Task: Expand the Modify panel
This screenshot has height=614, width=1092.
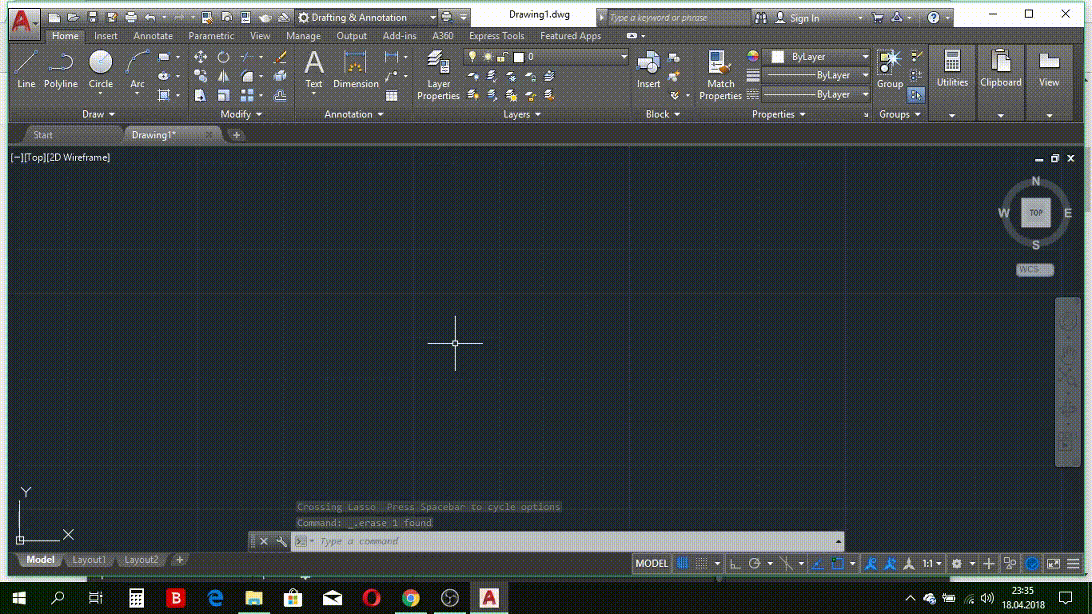Action: [x=241, y=114]
